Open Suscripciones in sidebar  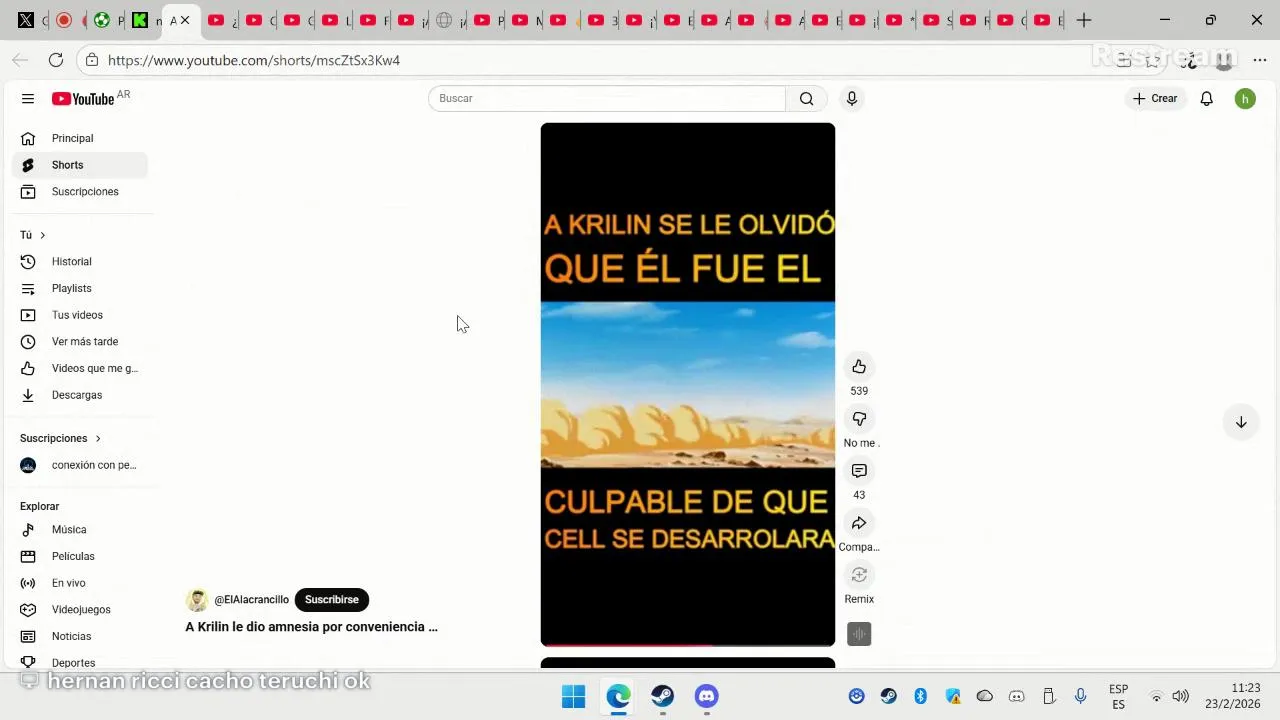click(x=80, y=192)
